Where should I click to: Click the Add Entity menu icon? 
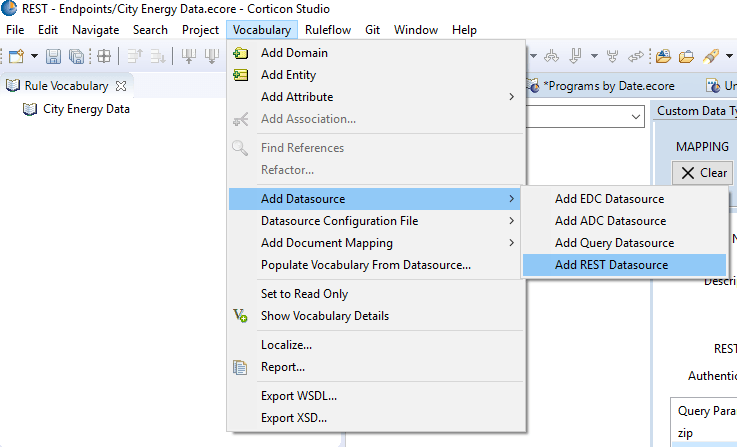240,75
